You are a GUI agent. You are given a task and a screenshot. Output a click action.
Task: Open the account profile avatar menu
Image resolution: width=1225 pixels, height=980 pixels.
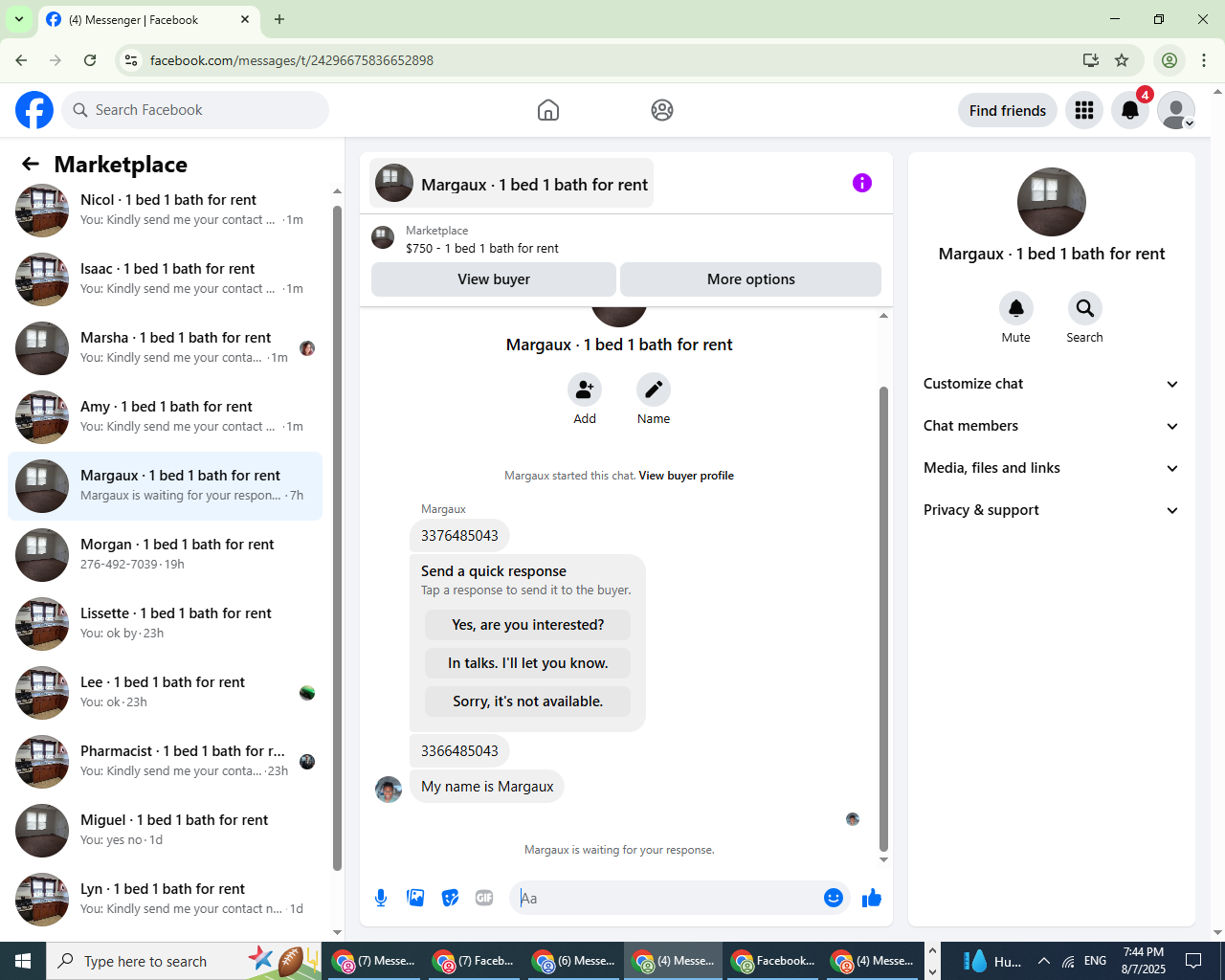tap(1176, 110)
